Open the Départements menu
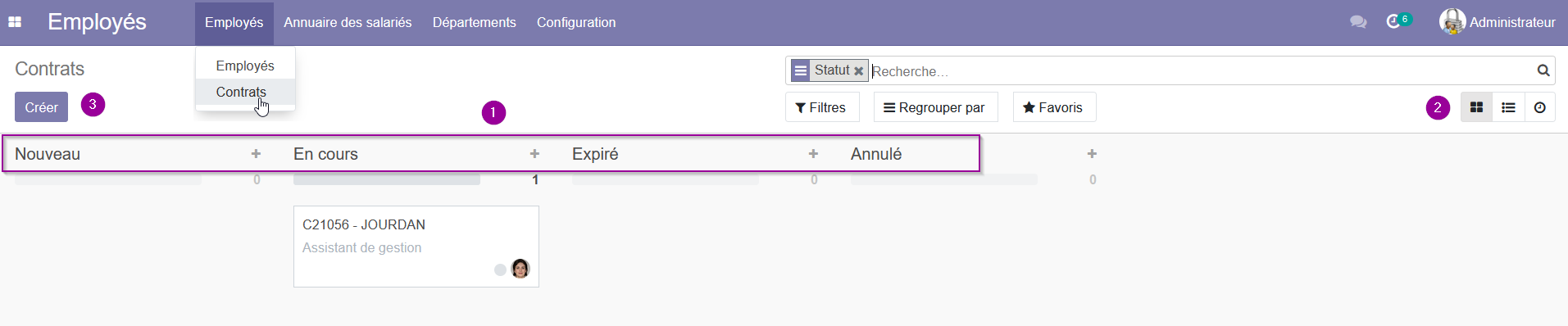Viewport: 1568px width, 326px height. [x=475, y=22]
